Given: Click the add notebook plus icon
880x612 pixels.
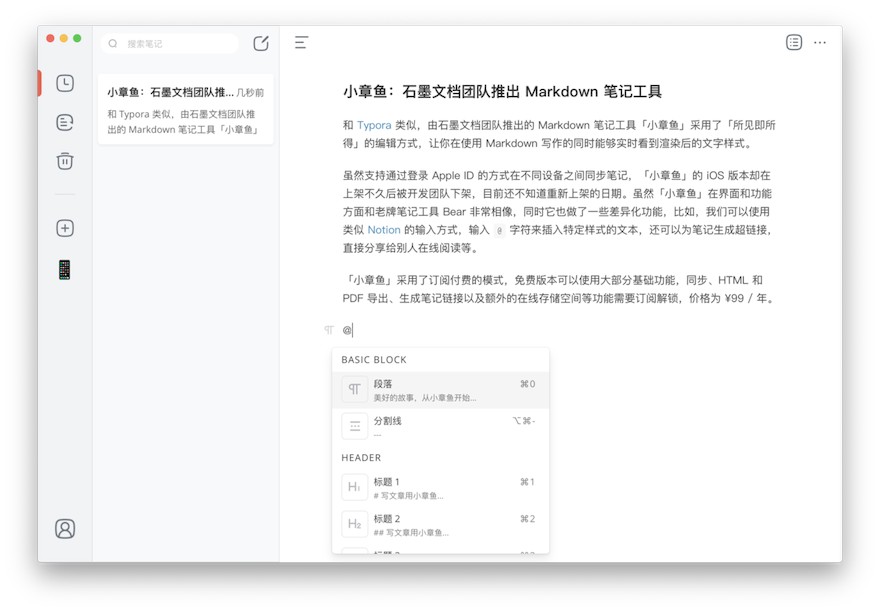Looking at the screenshot, I should 65,228.
